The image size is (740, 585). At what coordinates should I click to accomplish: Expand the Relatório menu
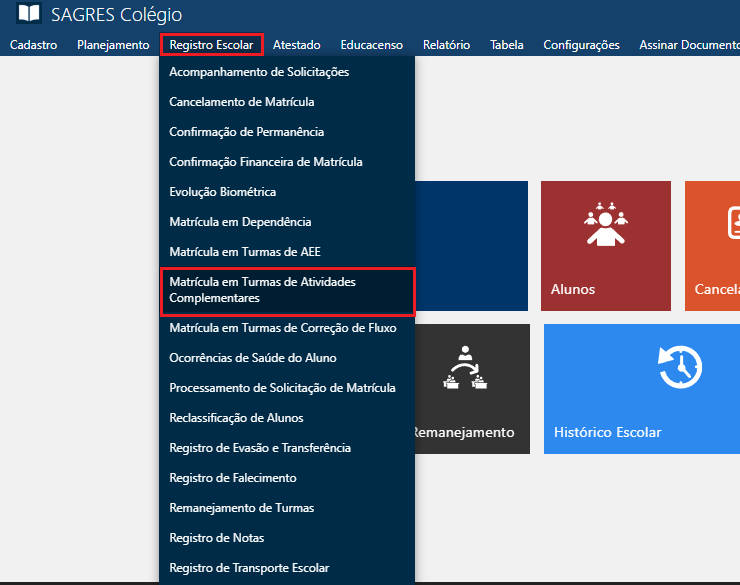[446, 45]
